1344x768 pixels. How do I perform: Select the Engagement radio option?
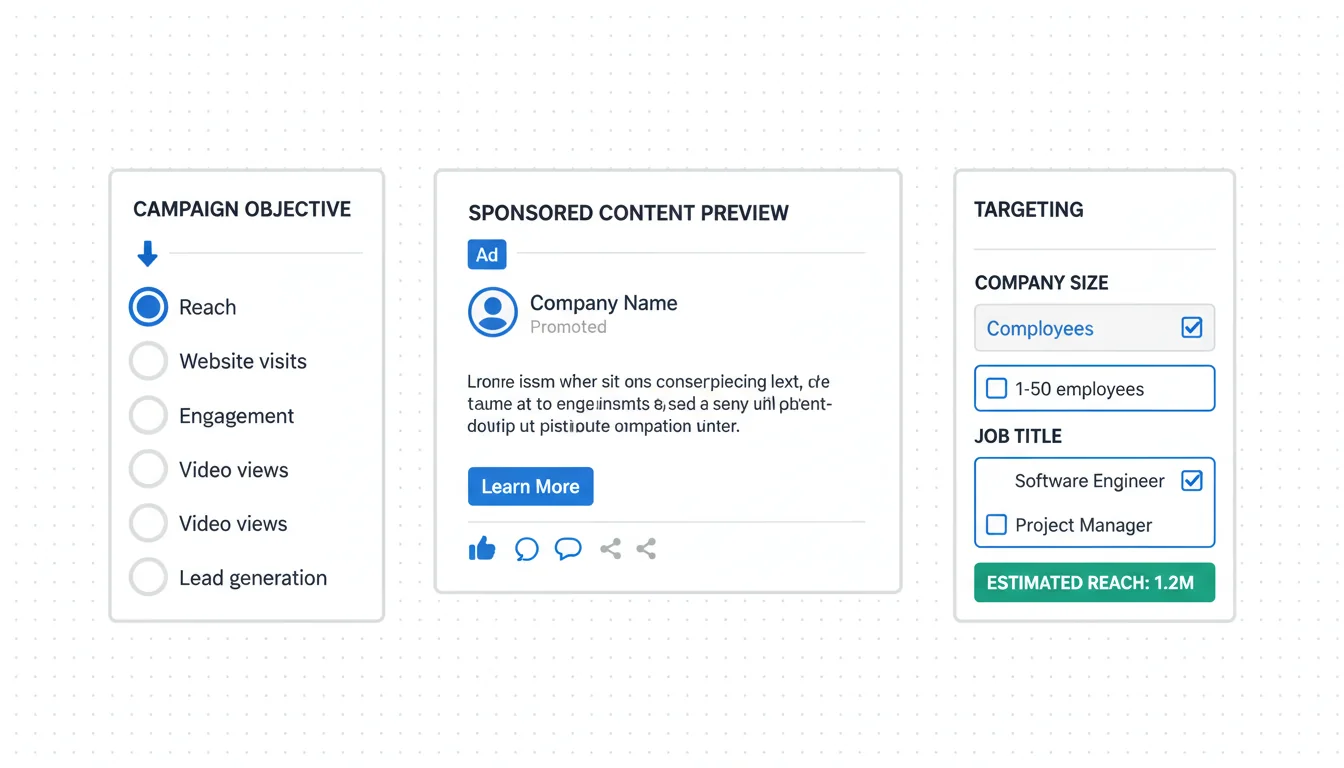(149, 415)
